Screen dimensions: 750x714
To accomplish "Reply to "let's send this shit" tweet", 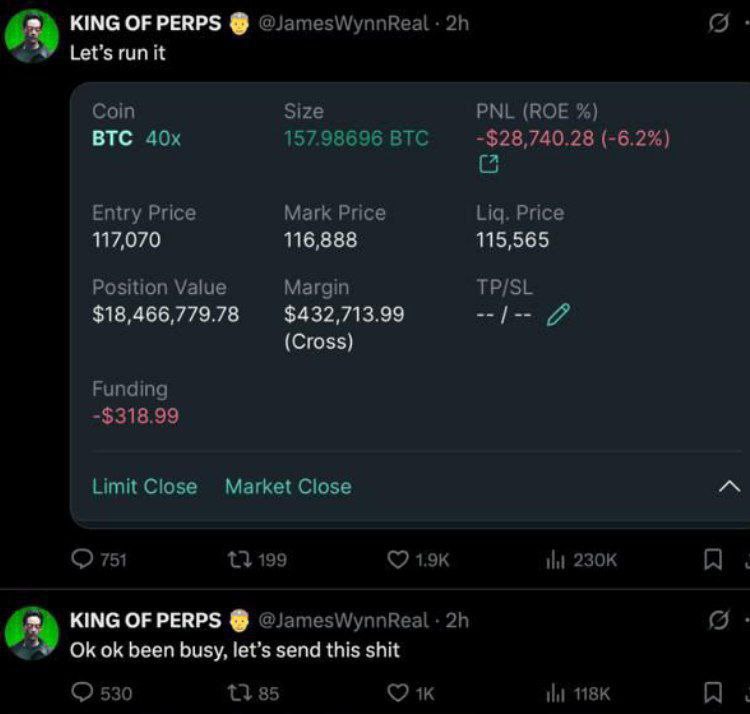I will pos(101,692).
